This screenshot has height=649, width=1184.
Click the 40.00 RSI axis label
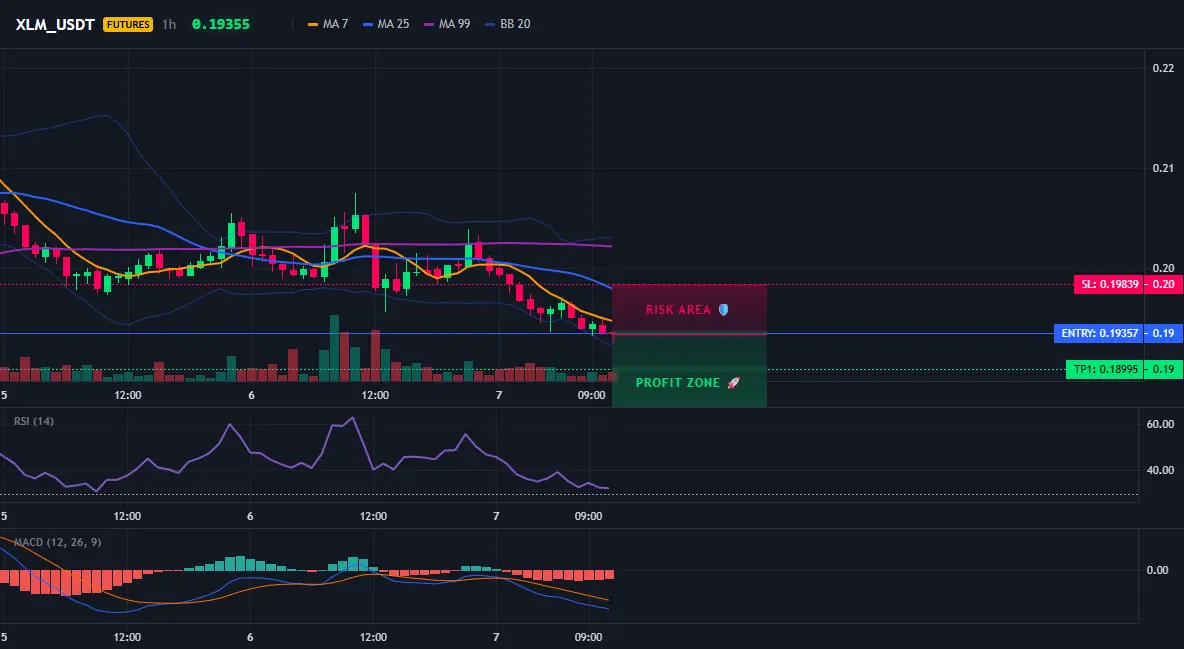point(1161,470)
